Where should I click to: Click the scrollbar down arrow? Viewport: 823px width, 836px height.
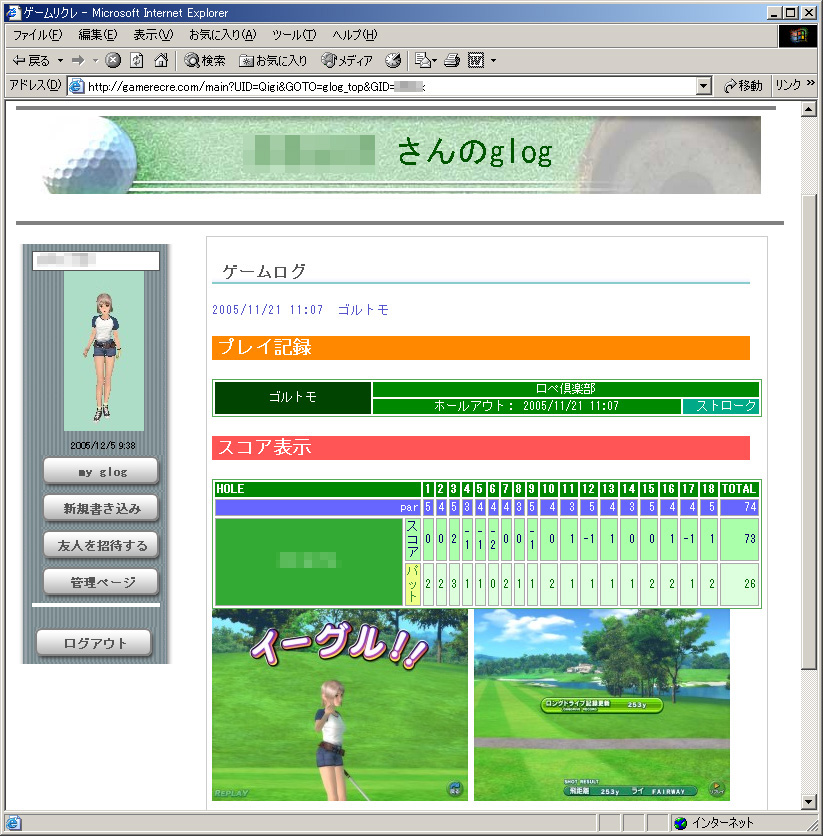[809, 801]
